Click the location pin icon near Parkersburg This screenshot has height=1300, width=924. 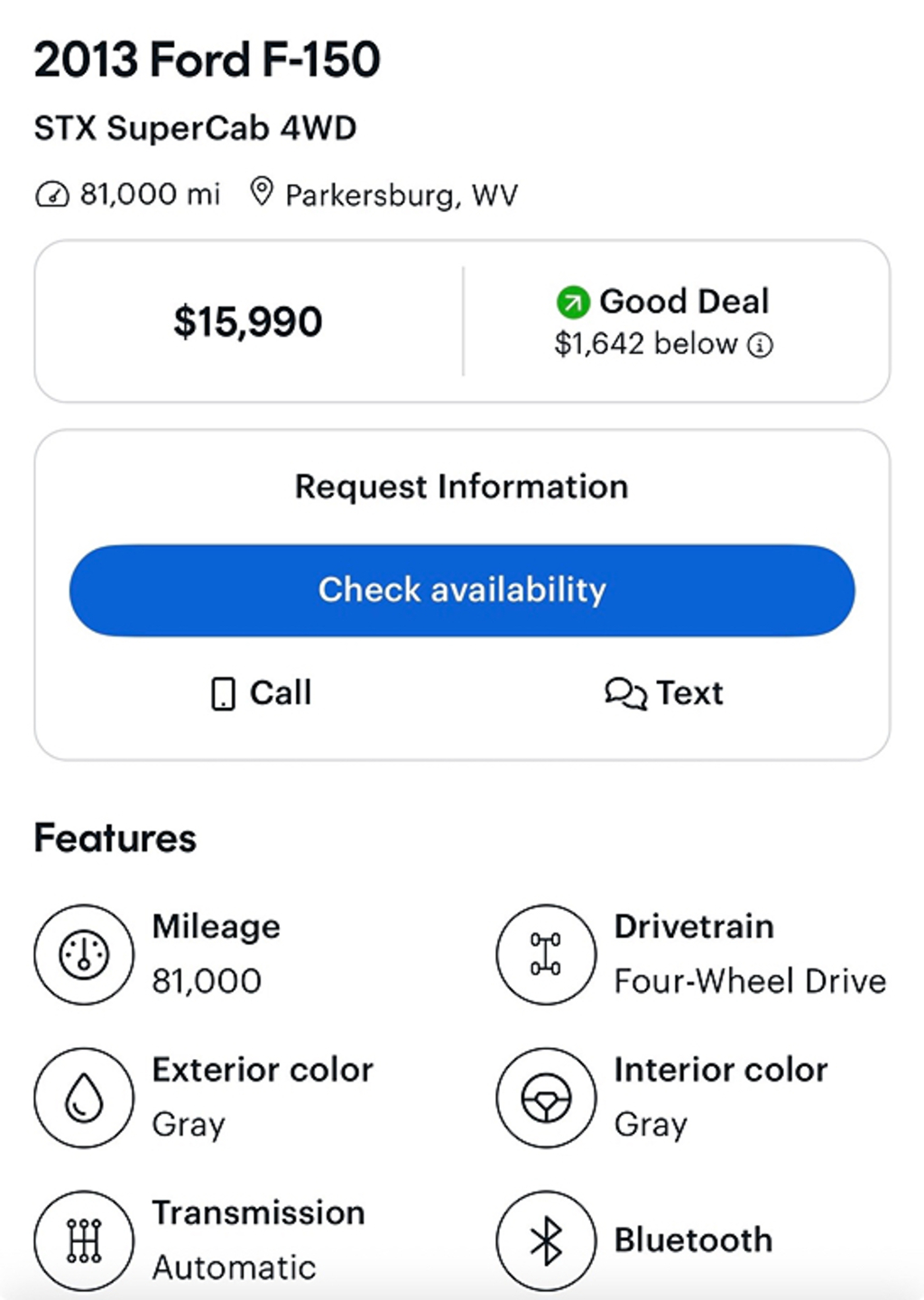[x=262, y=192]
